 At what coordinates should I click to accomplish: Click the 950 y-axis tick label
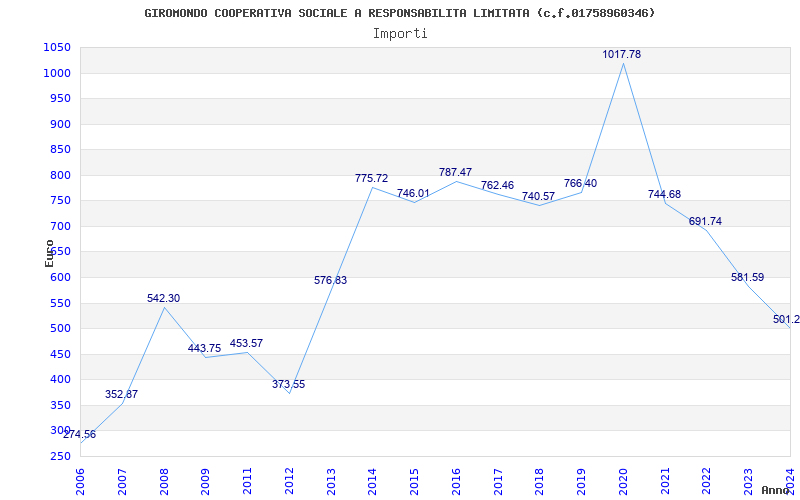point(61,98)
